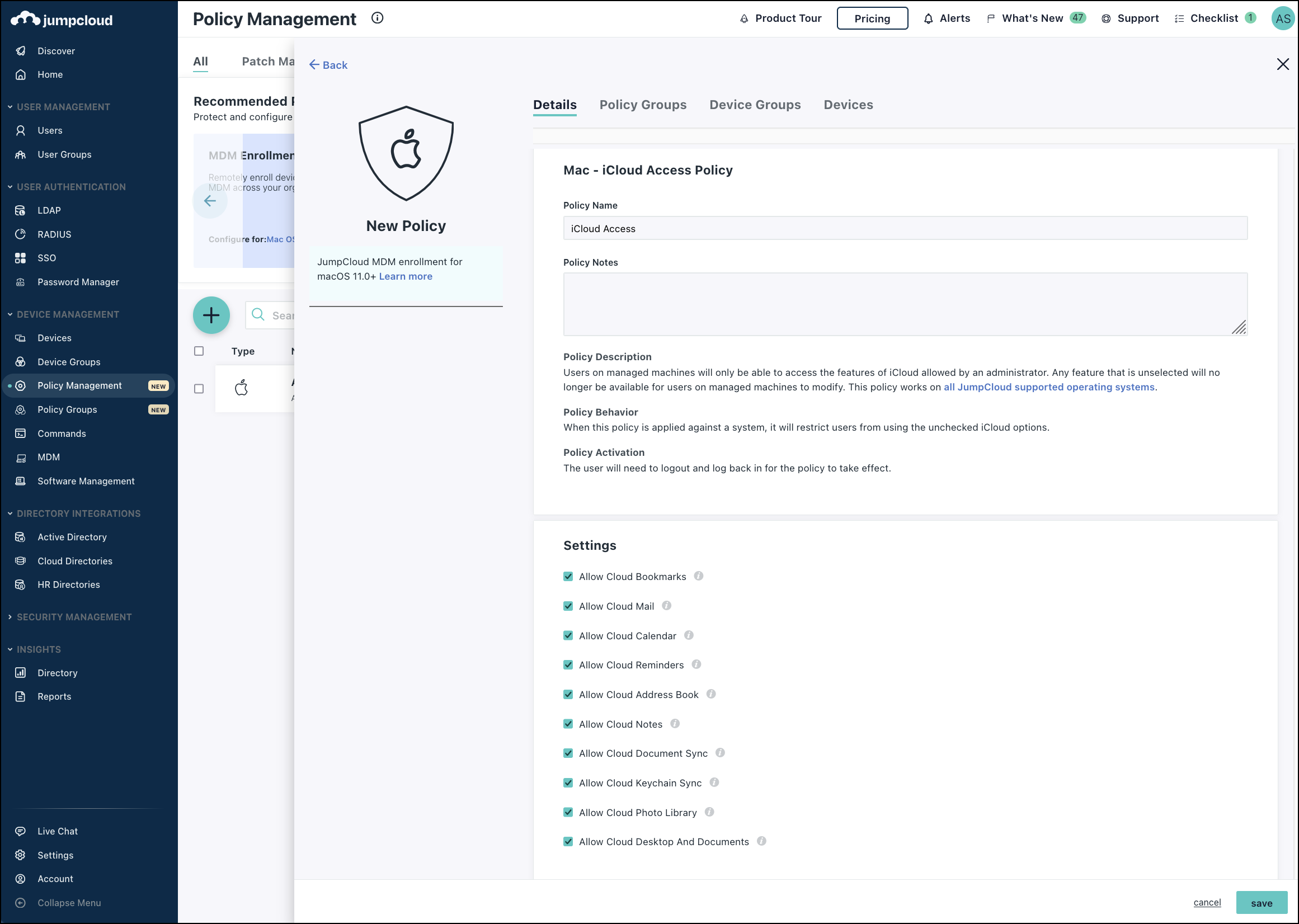Uncheck Allow Cloud Bookmarks
1299x924 pixels.
(x=568, y=576)
